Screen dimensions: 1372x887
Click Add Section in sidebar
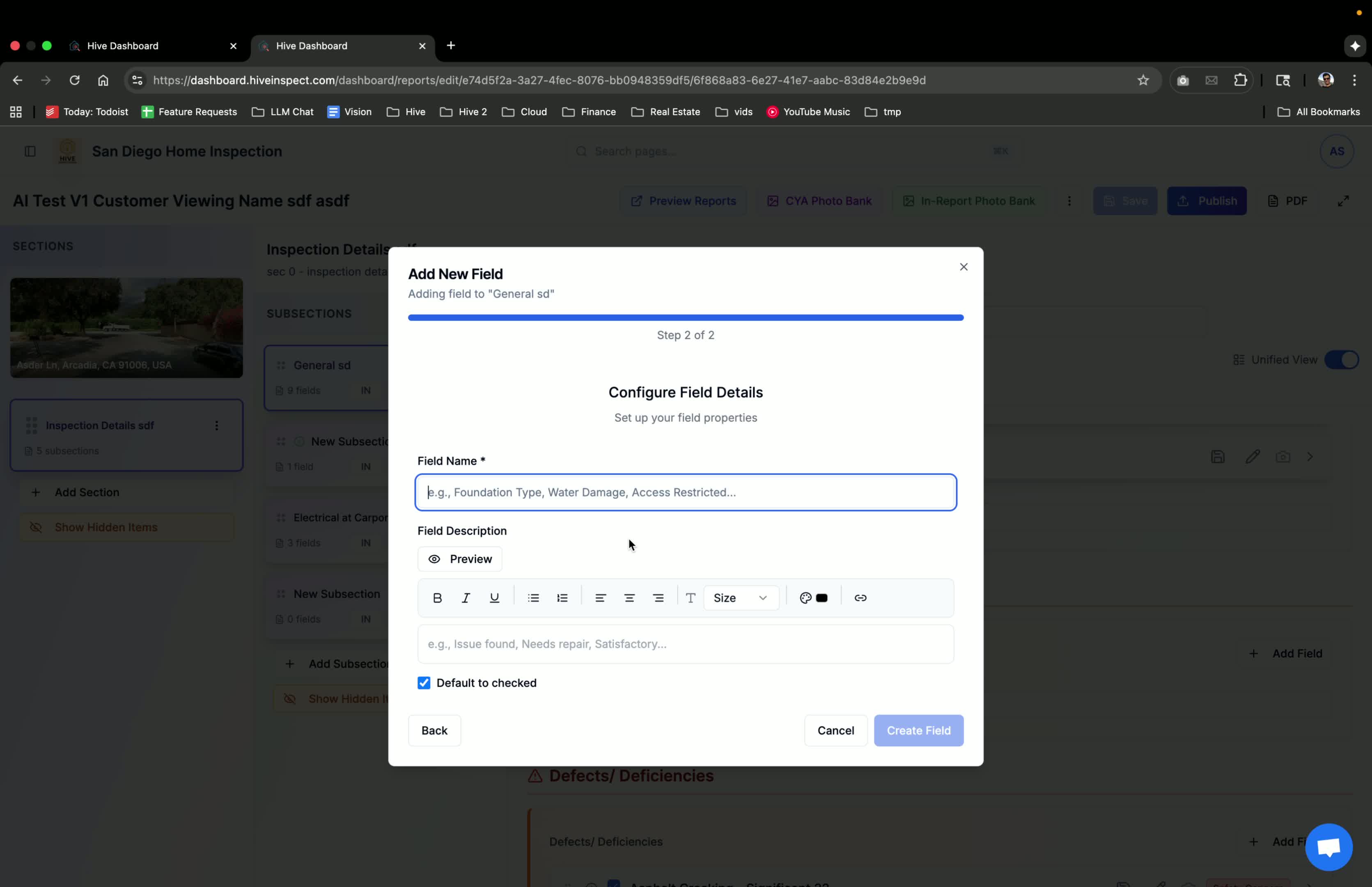pos(127,492)
